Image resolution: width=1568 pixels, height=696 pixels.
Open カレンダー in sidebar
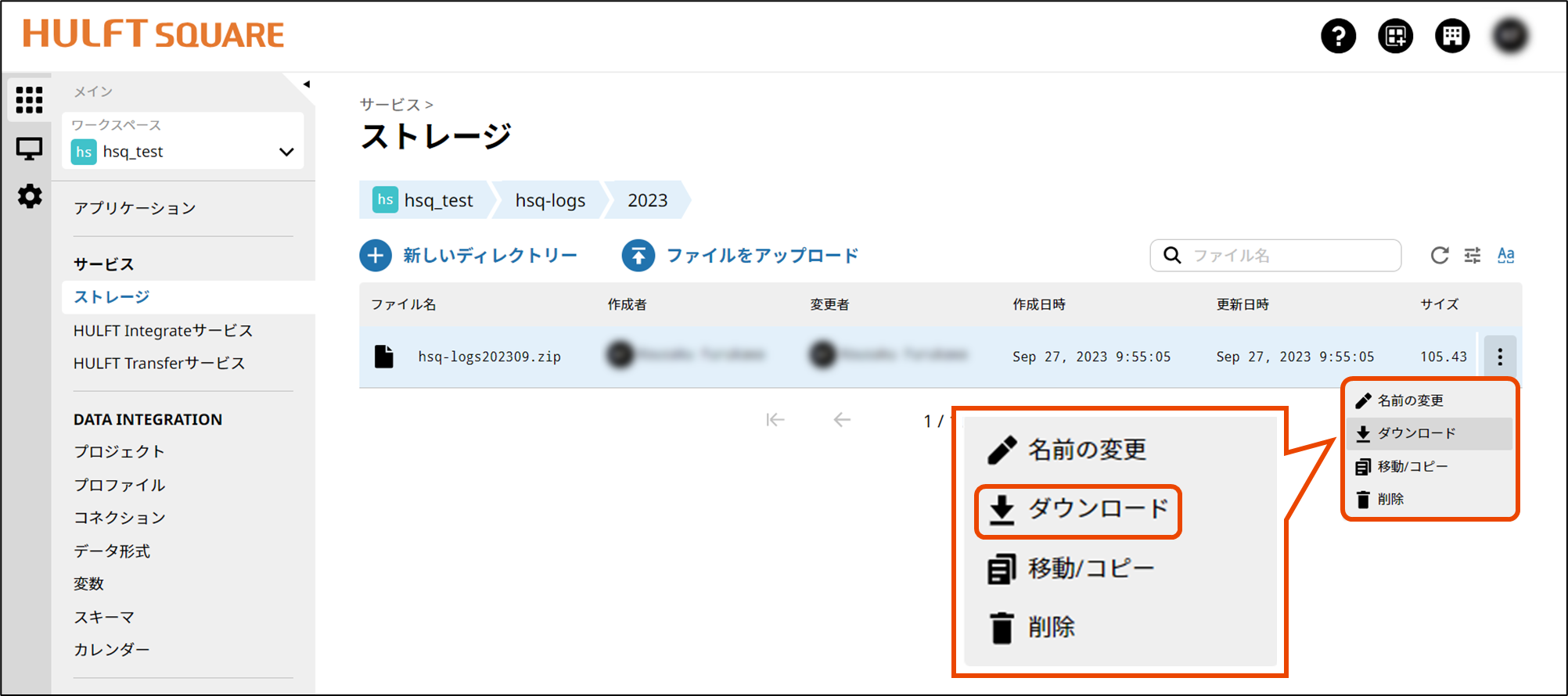112,650
